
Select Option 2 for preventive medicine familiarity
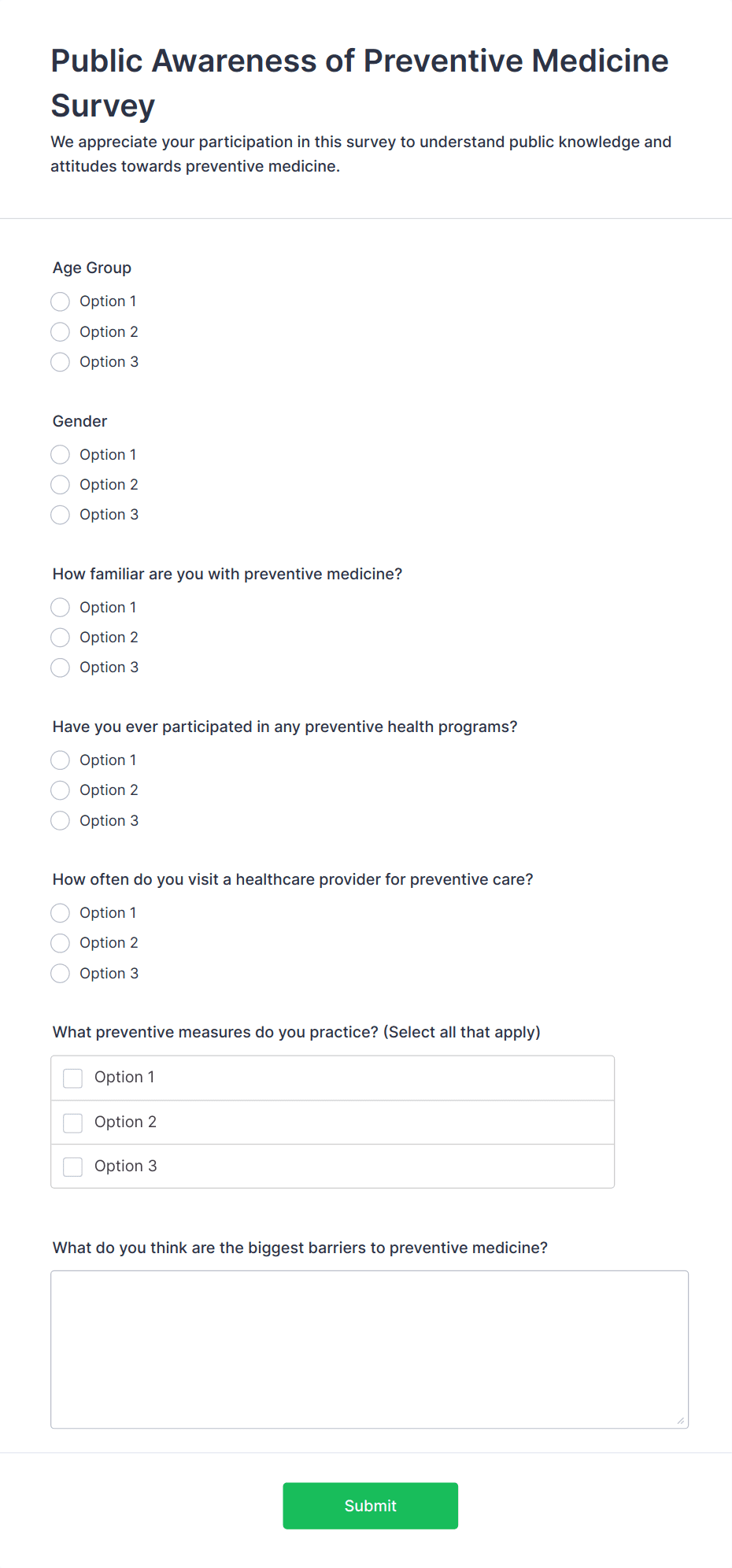61,638
